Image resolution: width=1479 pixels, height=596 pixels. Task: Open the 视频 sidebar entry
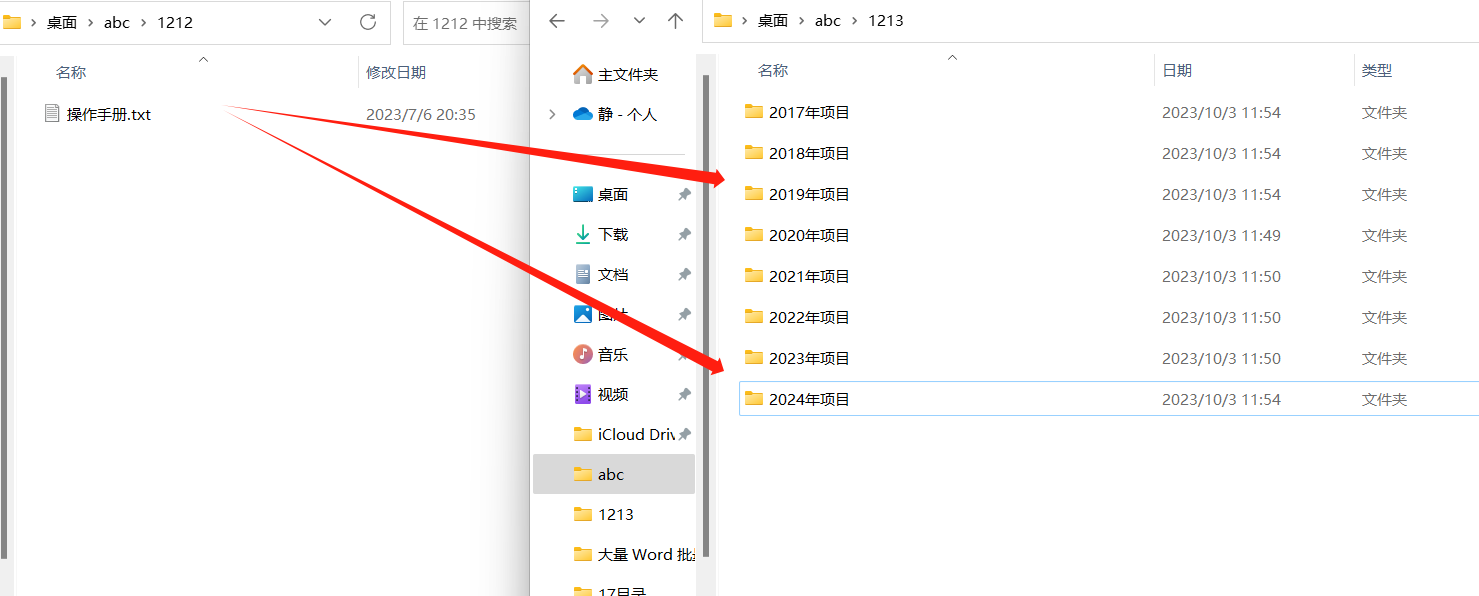click(x=612, y=393)
